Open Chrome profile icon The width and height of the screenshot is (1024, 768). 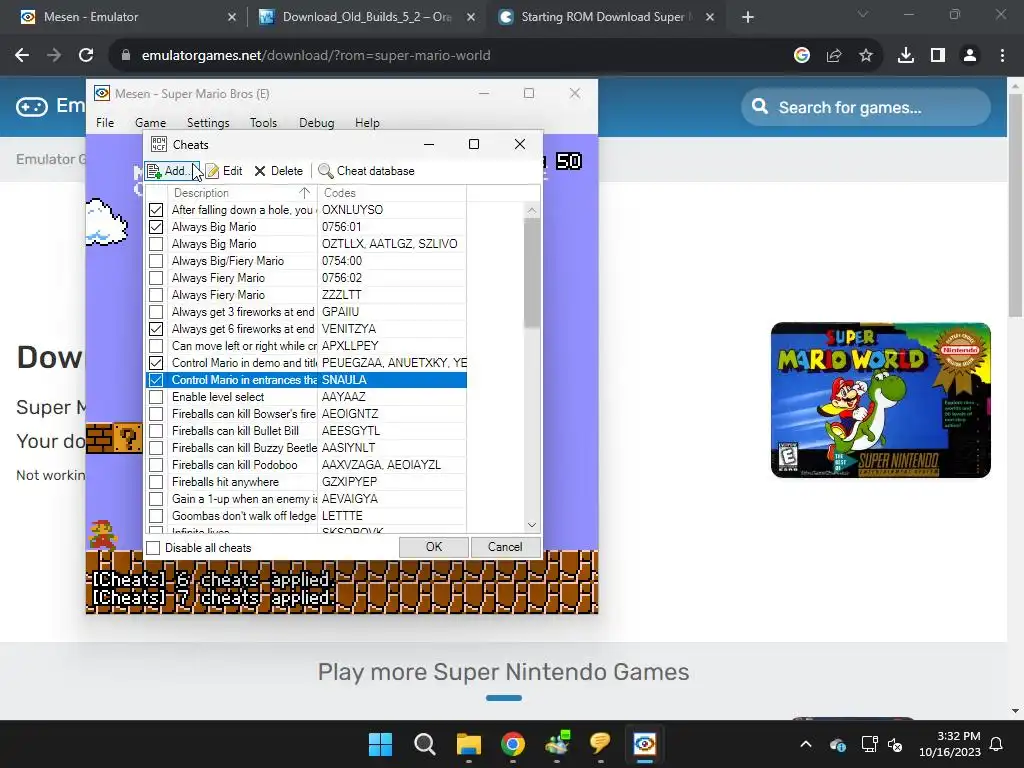970,56
